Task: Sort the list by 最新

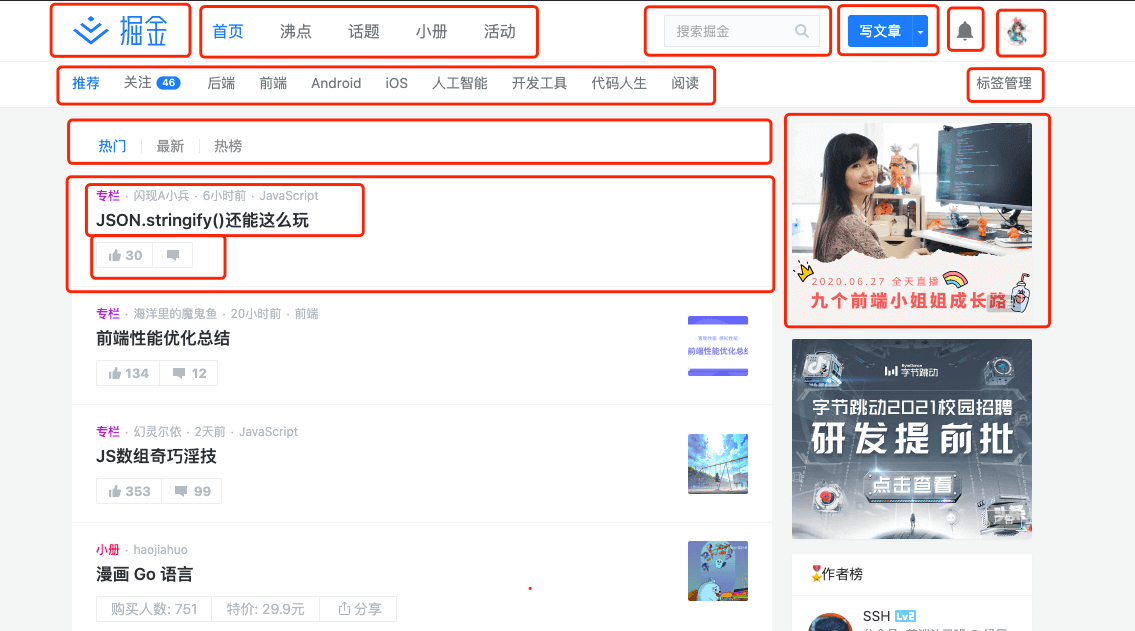Action: [170, 146]
